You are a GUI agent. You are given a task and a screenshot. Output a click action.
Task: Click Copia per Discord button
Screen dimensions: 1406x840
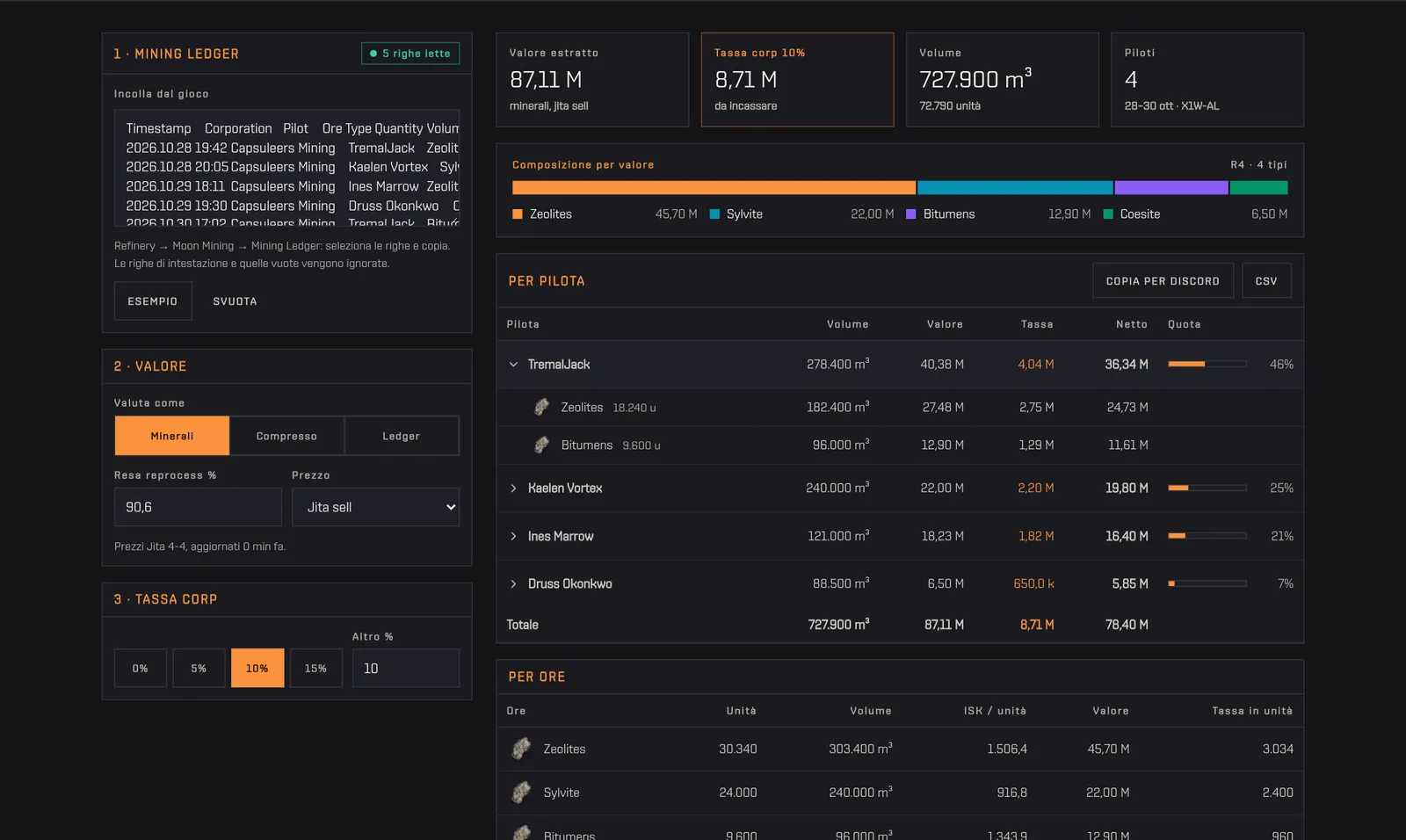click(x=1163, y=280)
